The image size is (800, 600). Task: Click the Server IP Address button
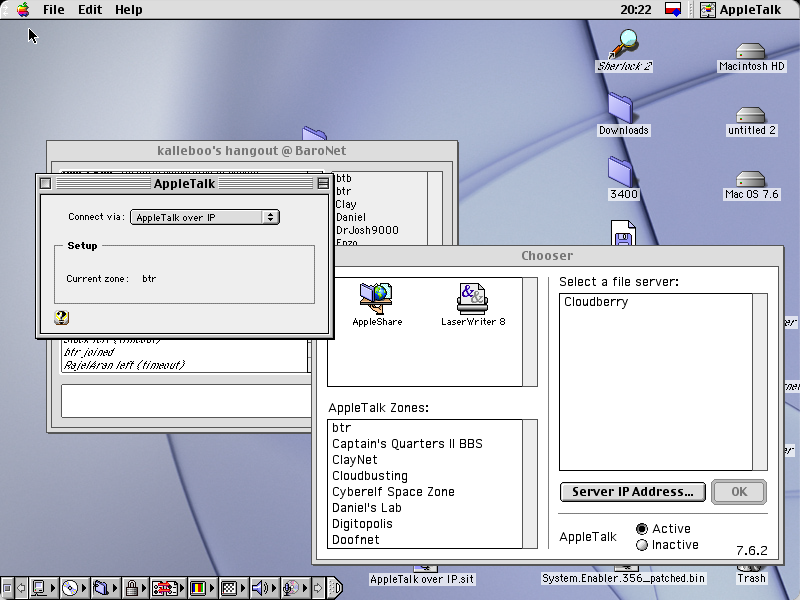click(633, 492)
